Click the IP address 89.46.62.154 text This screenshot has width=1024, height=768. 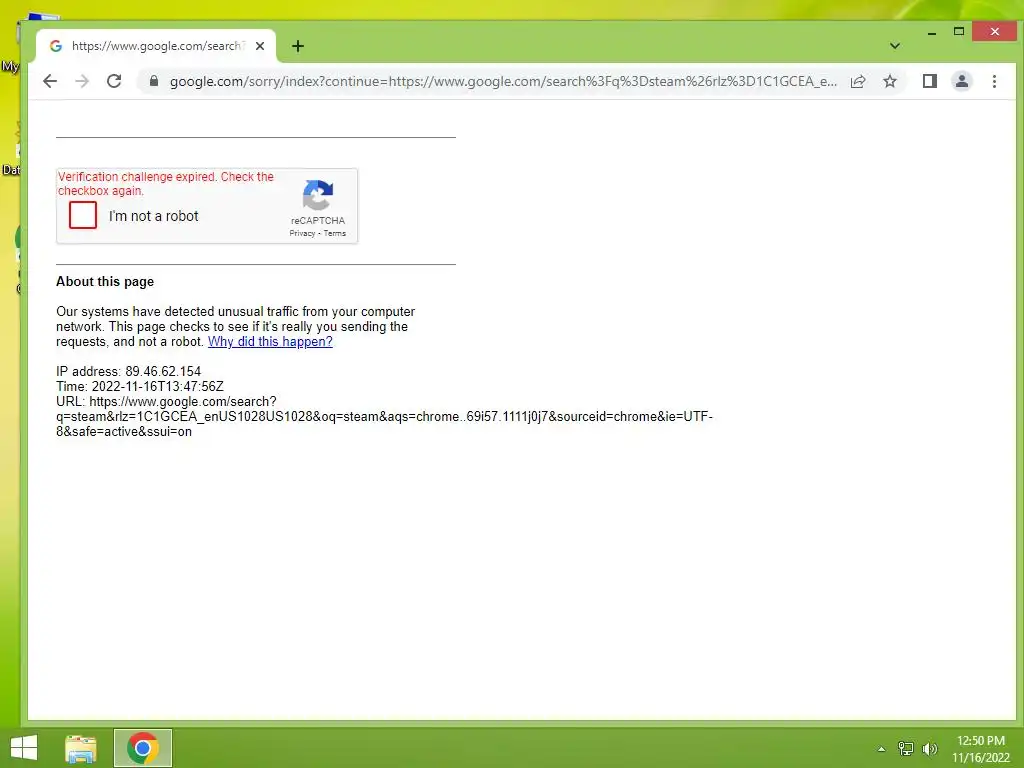[129, 372]
